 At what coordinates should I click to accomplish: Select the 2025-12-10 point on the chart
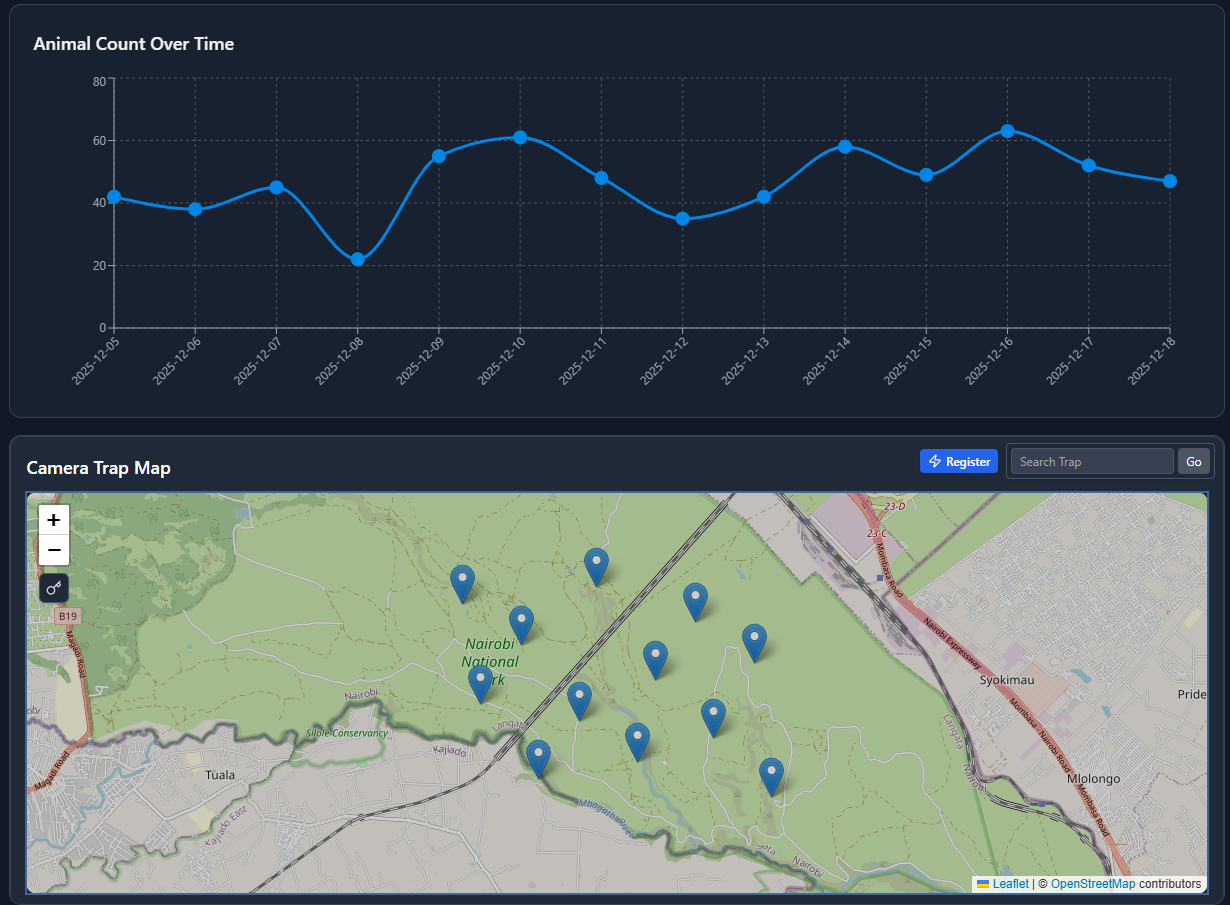(x=519, y=137)
